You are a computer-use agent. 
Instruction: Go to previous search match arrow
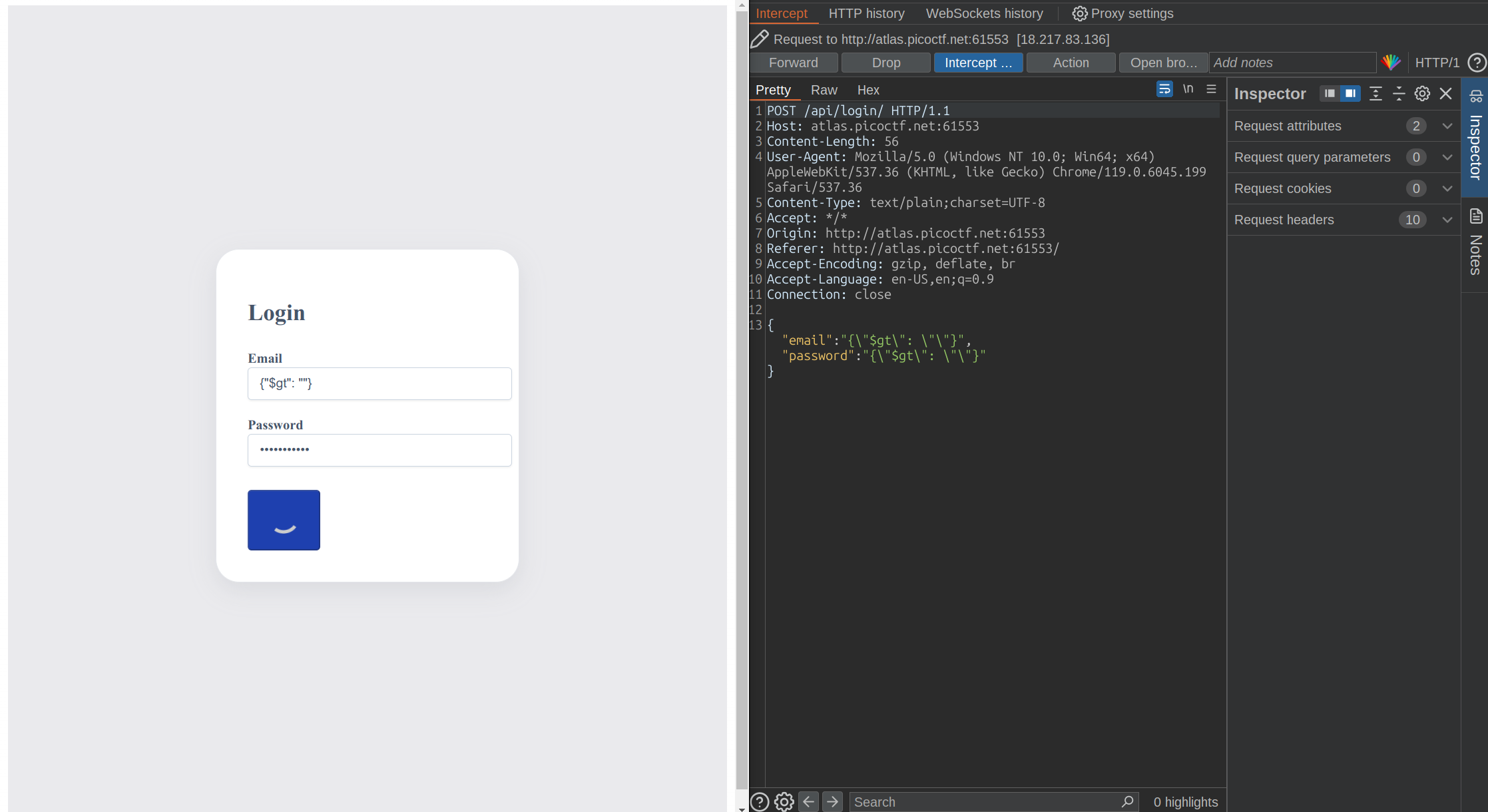809,802
